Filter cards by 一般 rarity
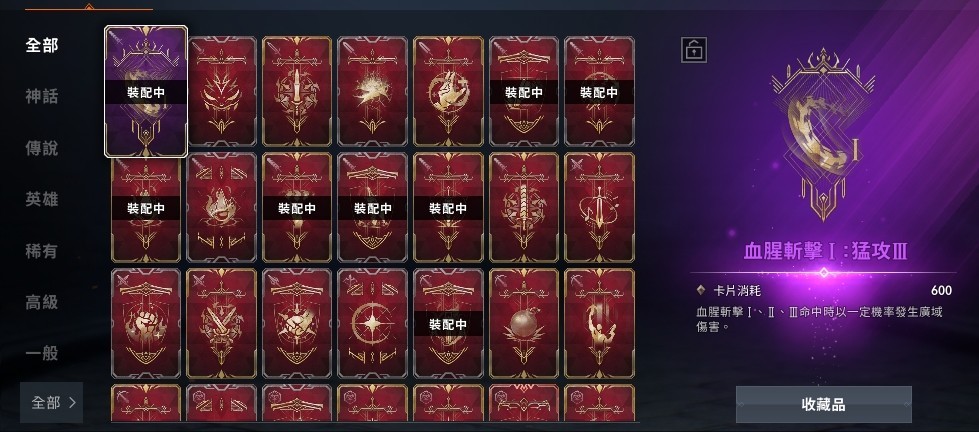 tap(42, 353)
